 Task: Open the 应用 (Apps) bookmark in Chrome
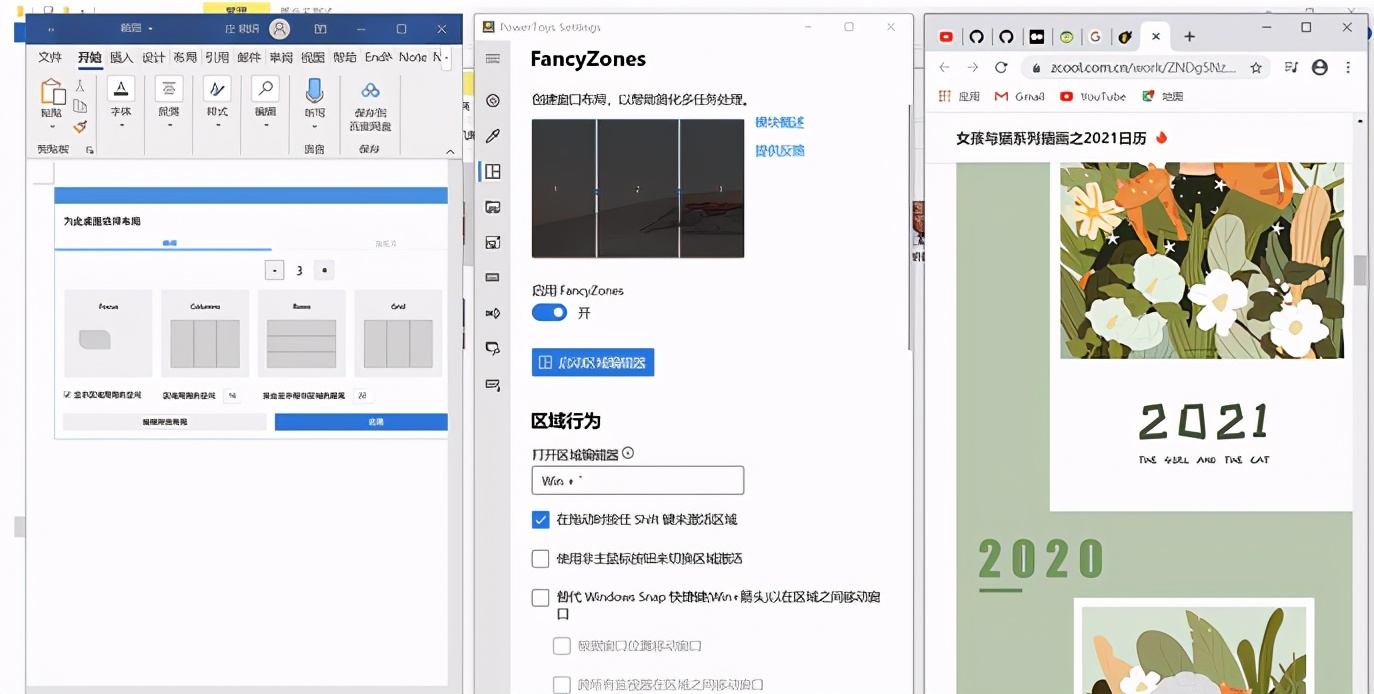pos(959,97)
